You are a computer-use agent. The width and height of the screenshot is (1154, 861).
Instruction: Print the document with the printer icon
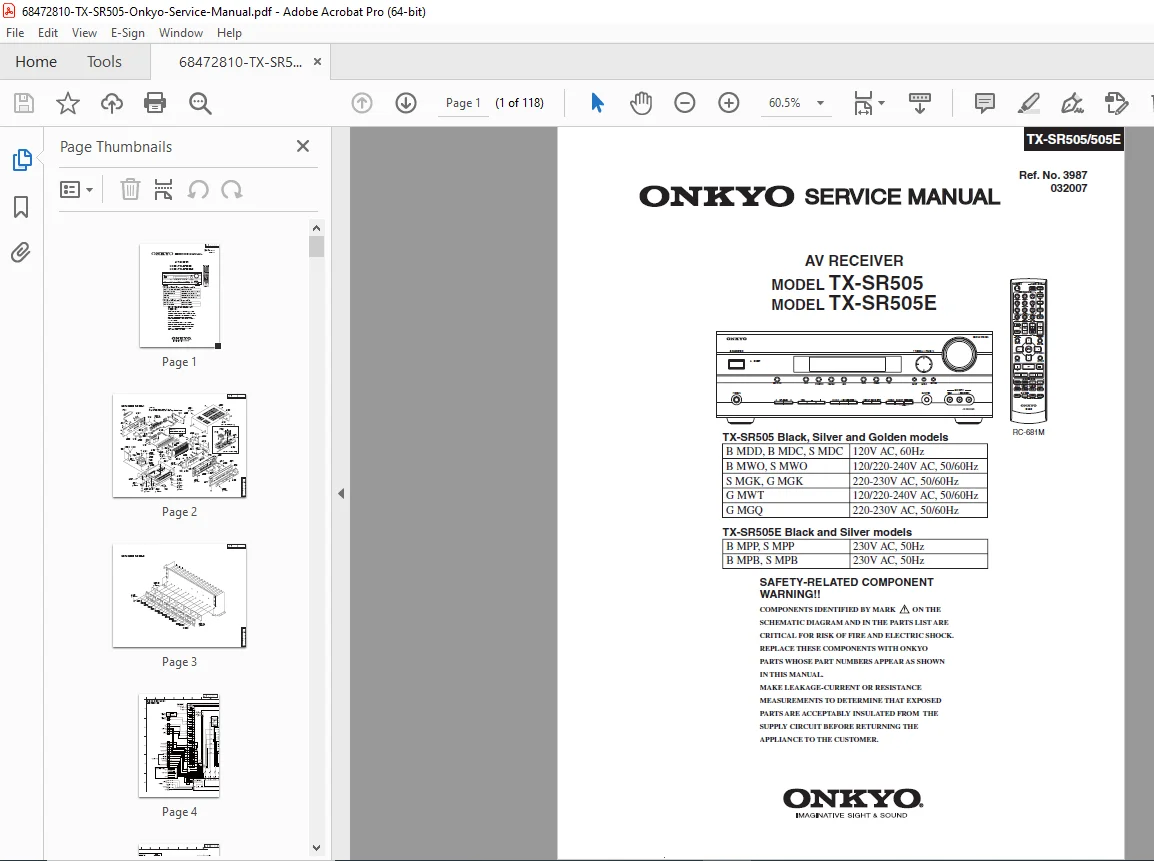[155, 103]
